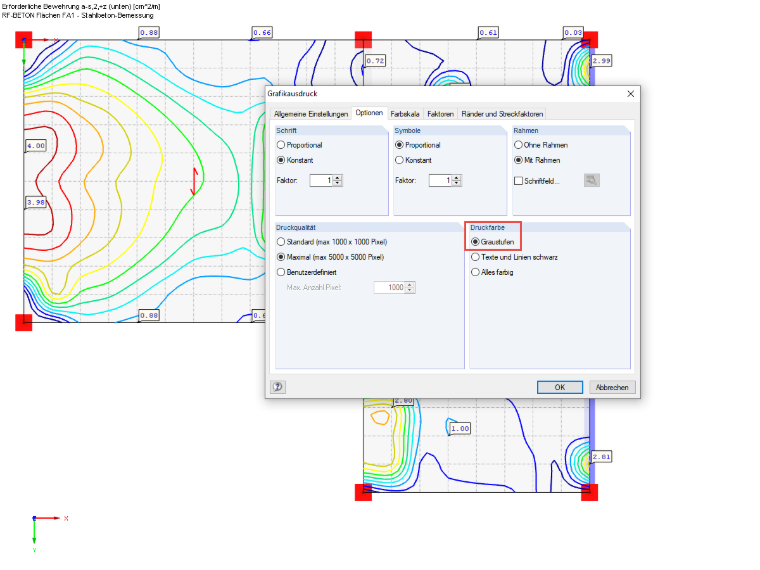Adjust Schrift Faktor spinner arrows
This screenshot has width=760, height=570.
pos(338,180)
